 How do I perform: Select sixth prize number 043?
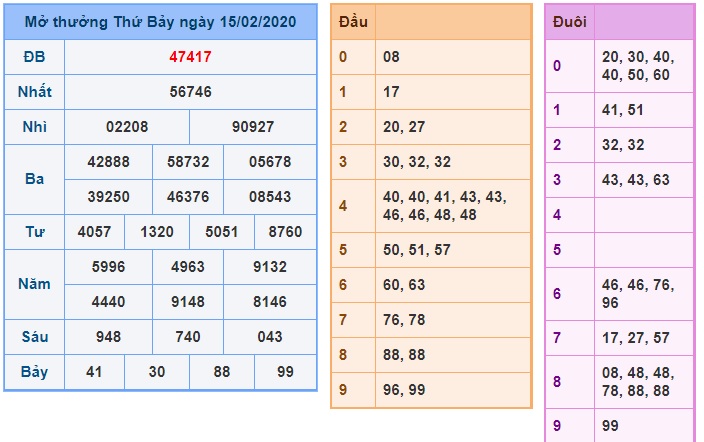pos(270,337)
